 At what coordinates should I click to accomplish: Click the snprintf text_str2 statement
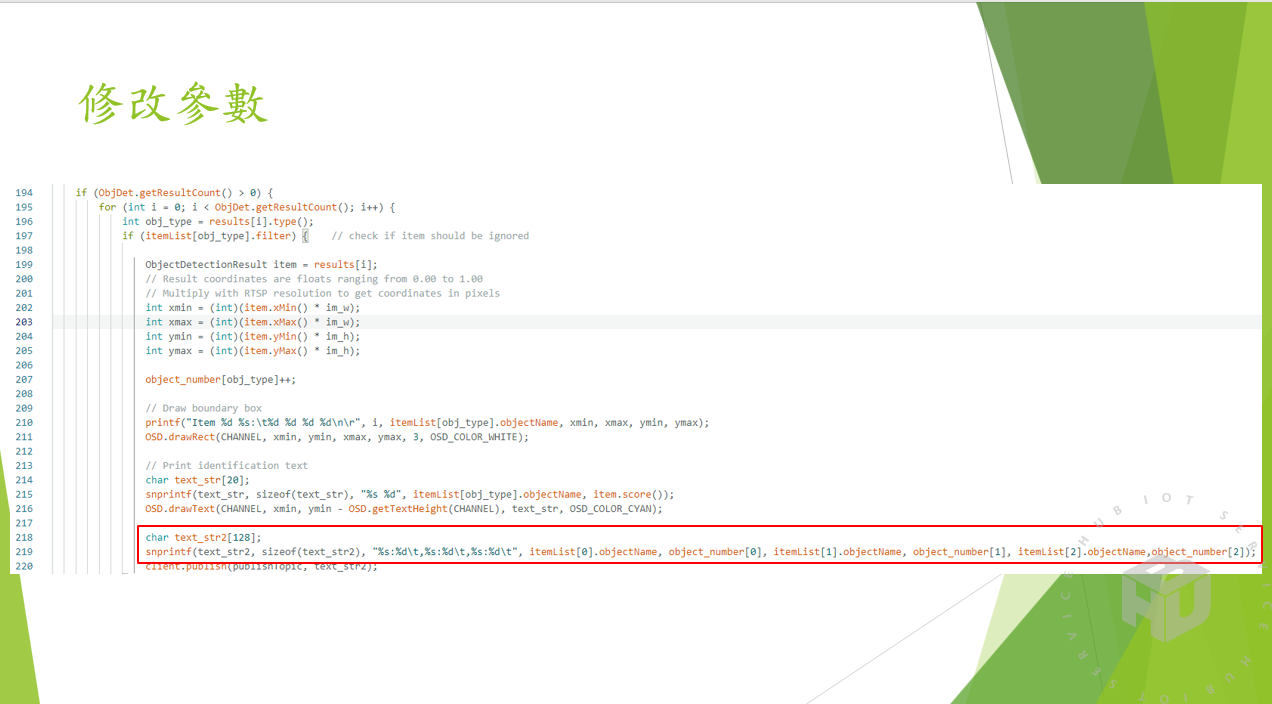(701, 551)
